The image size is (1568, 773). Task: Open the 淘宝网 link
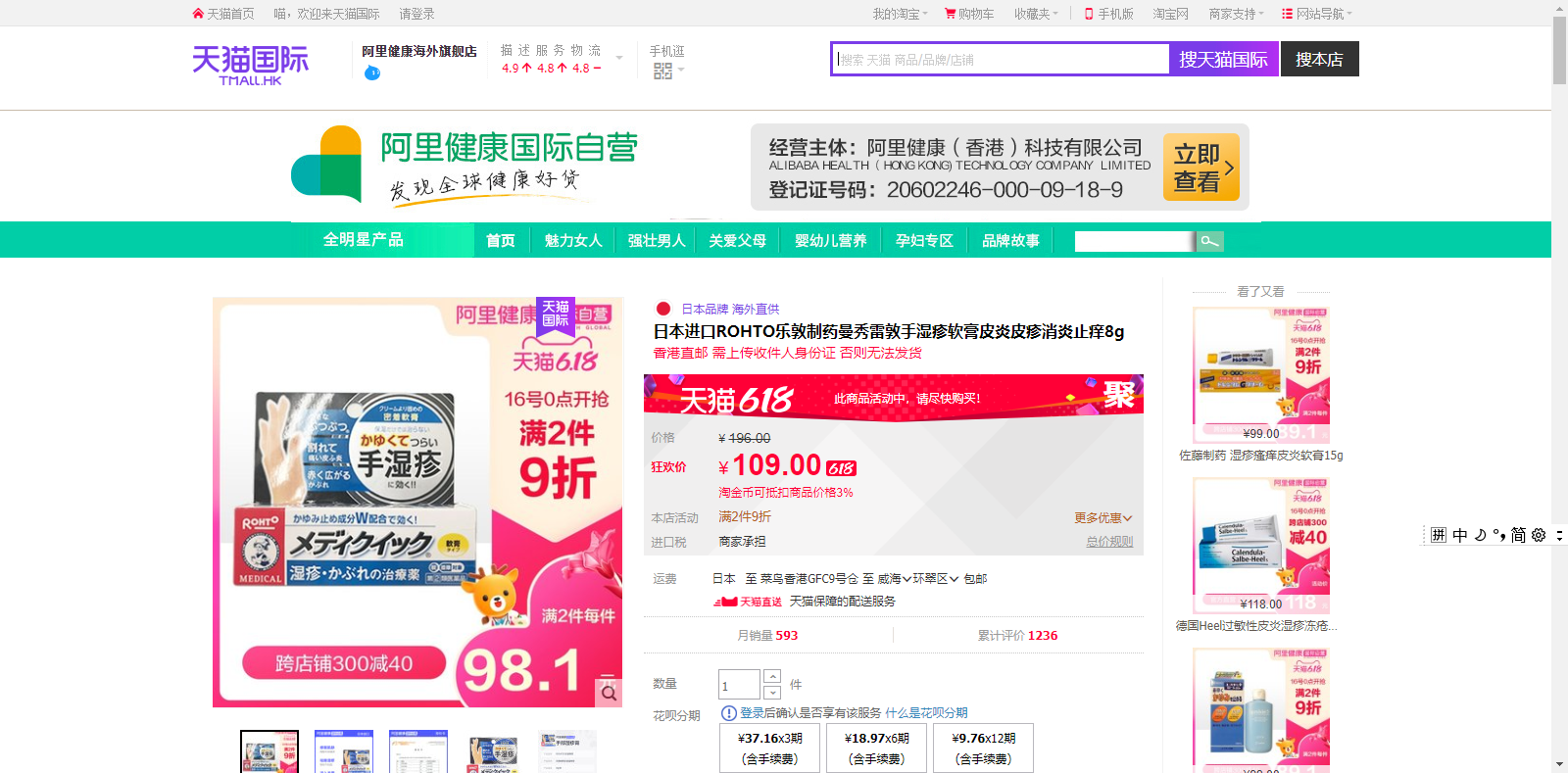click(x=1171, y=14)
